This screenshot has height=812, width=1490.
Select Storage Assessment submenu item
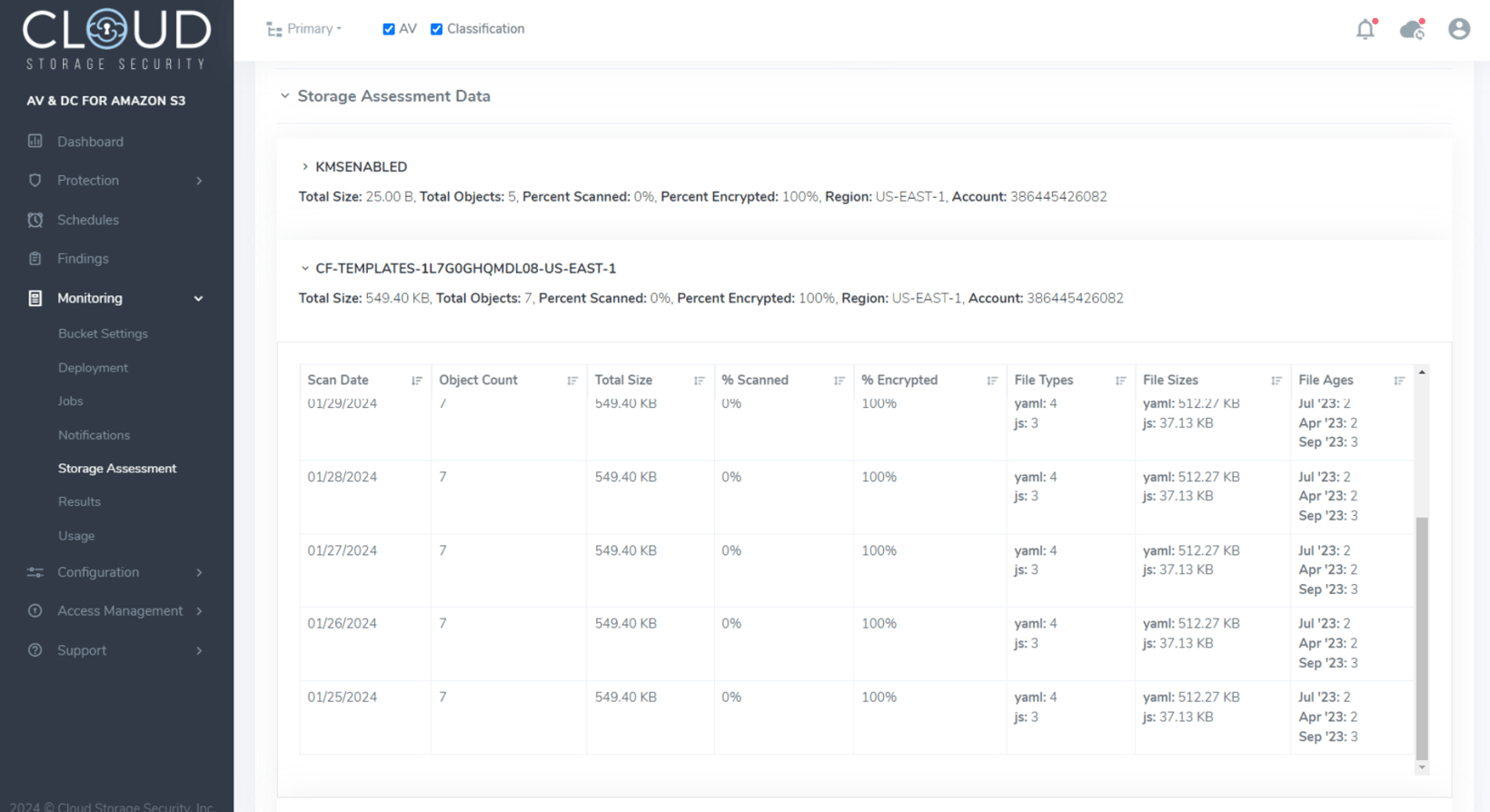117,469
